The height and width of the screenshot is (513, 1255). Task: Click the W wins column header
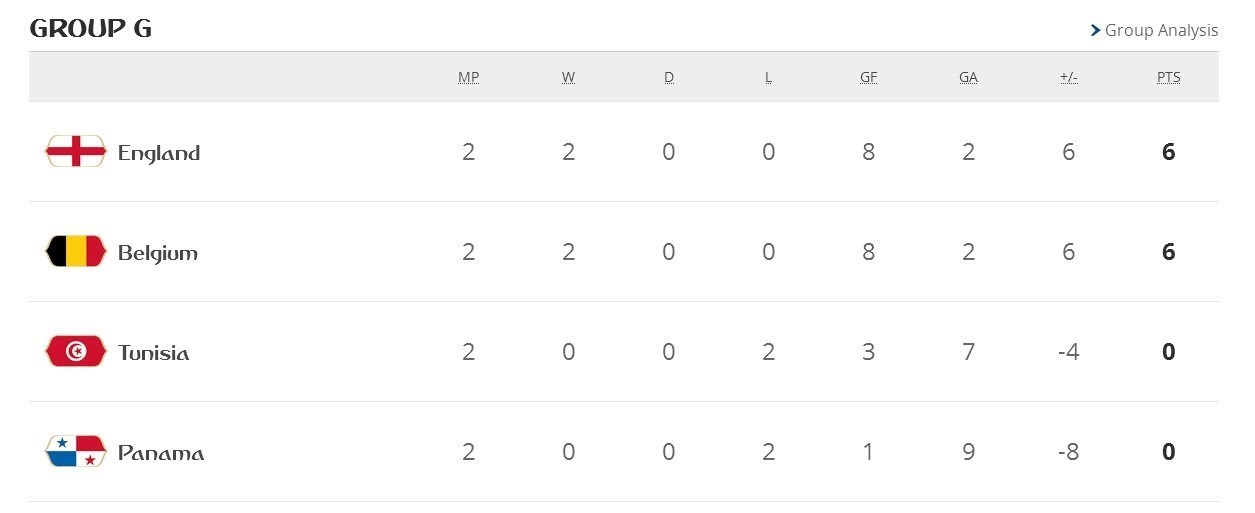tap(568, 77)
